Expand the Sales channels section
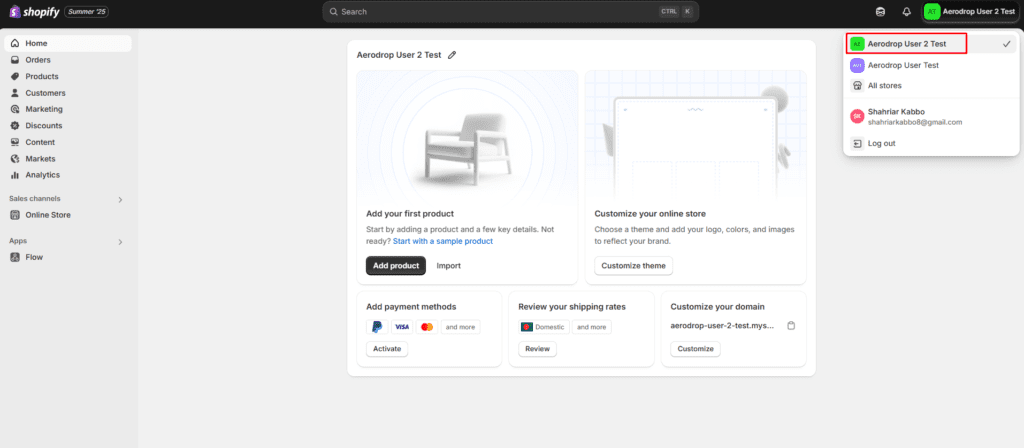Screen dimensions: 1024x448 pyautogui.click(x=120, y=199)
